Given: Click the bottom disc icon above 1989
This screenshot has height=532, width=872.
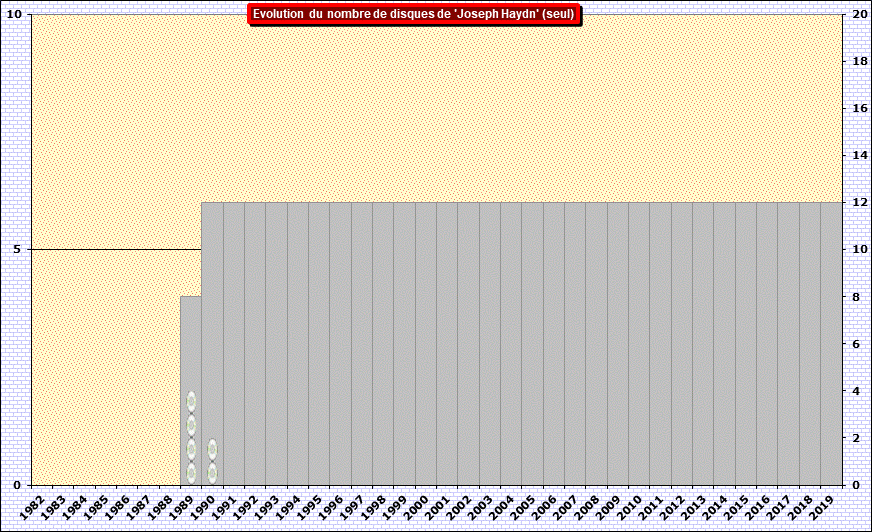Looking at the screenshot, I should [x=191, y=473].
